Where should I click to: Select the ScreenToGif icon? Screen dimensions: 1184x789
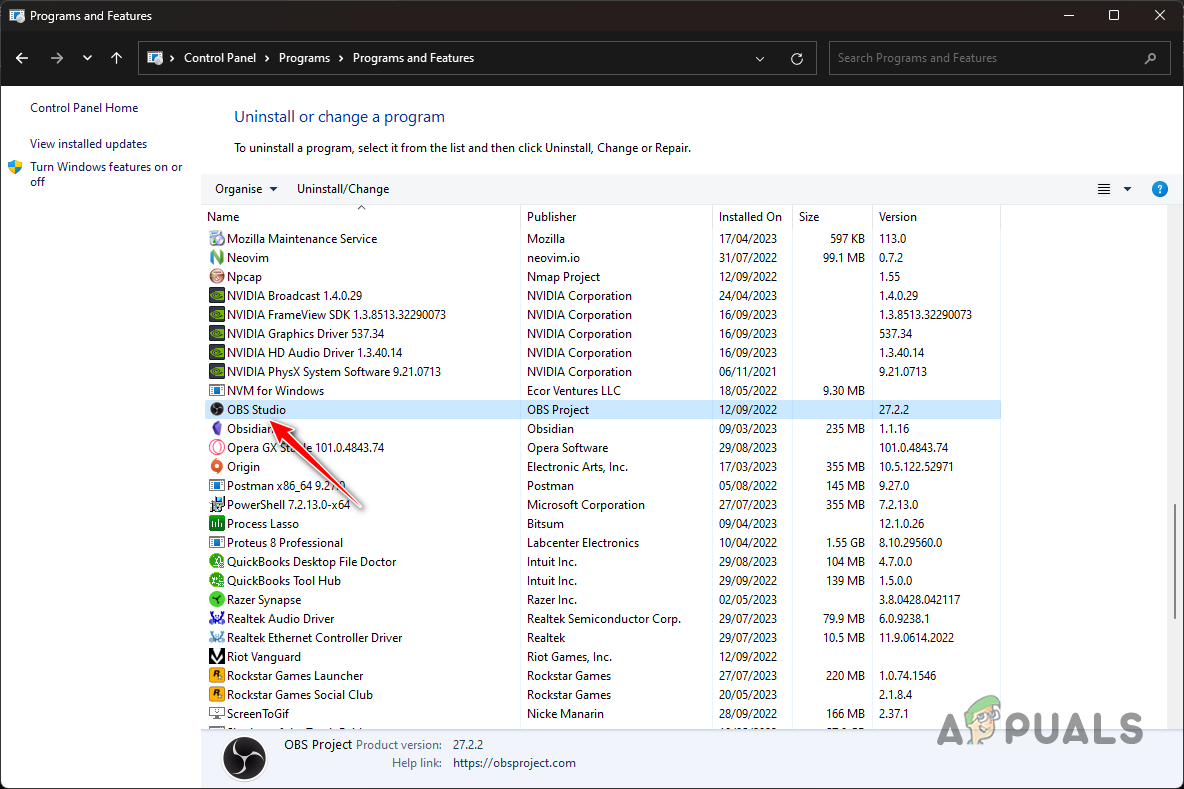(x=217, y=713)
